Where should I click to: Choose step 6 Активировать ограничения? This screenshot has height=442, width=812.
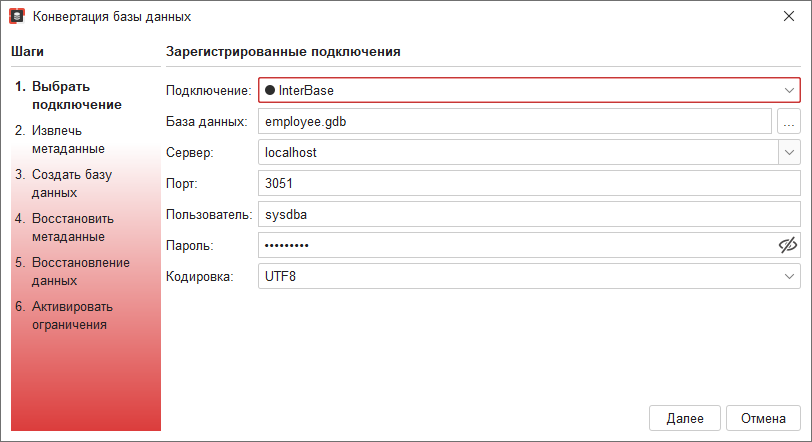(x=72, y=315)
